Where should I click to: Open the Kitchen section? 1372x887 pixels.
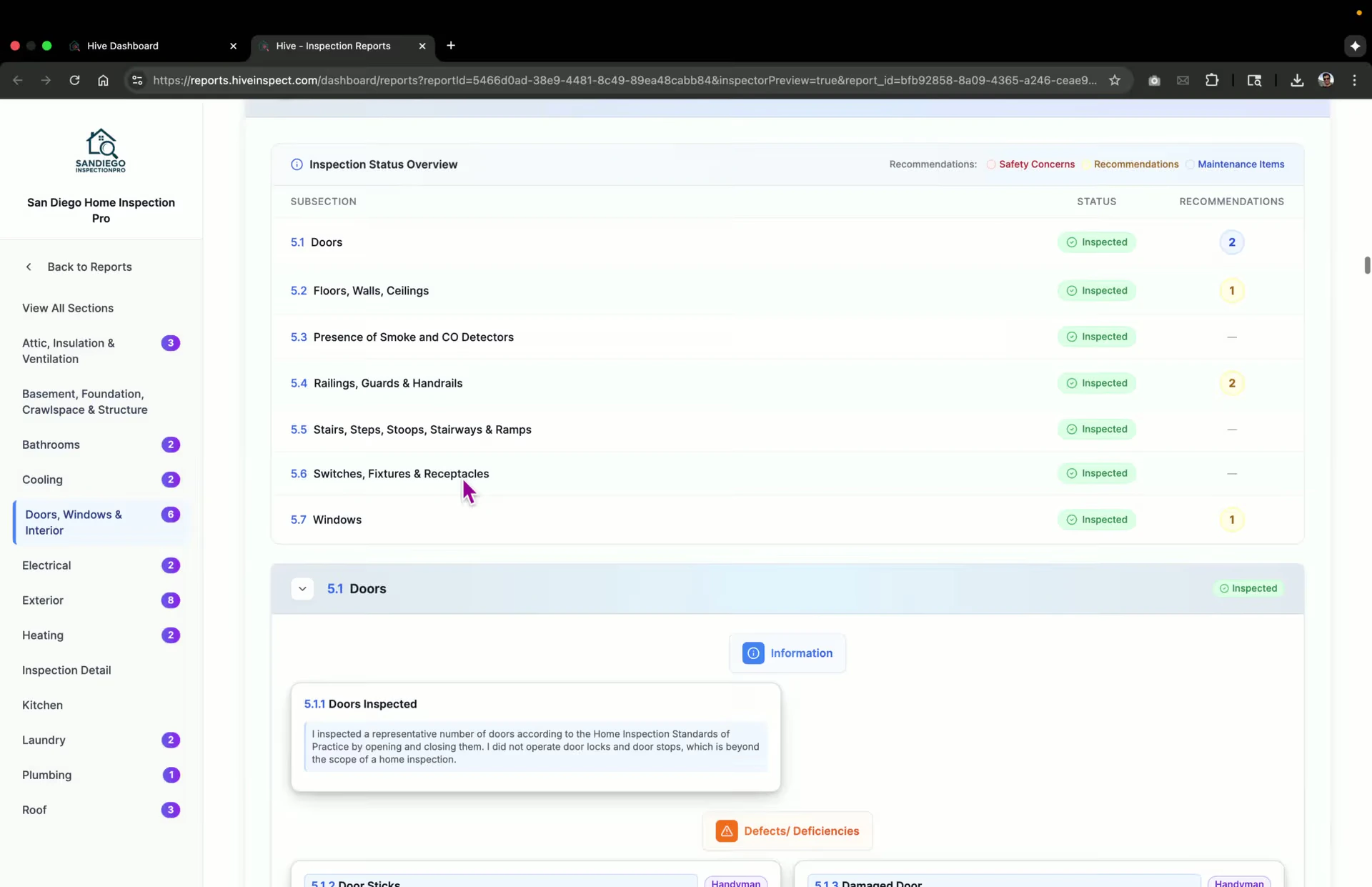[x=101, y=705]
